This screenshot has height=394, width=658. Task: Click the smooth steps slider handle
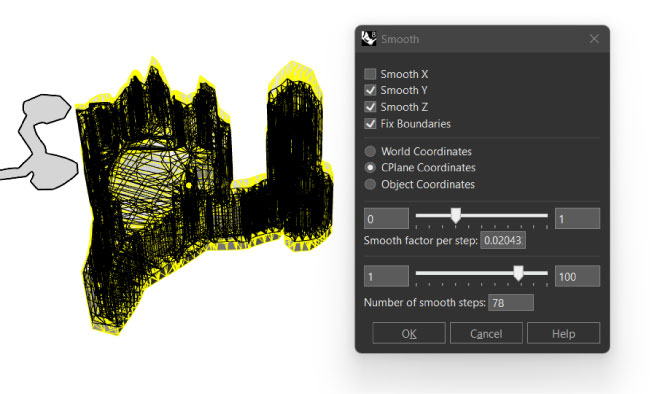coord(519,273)
